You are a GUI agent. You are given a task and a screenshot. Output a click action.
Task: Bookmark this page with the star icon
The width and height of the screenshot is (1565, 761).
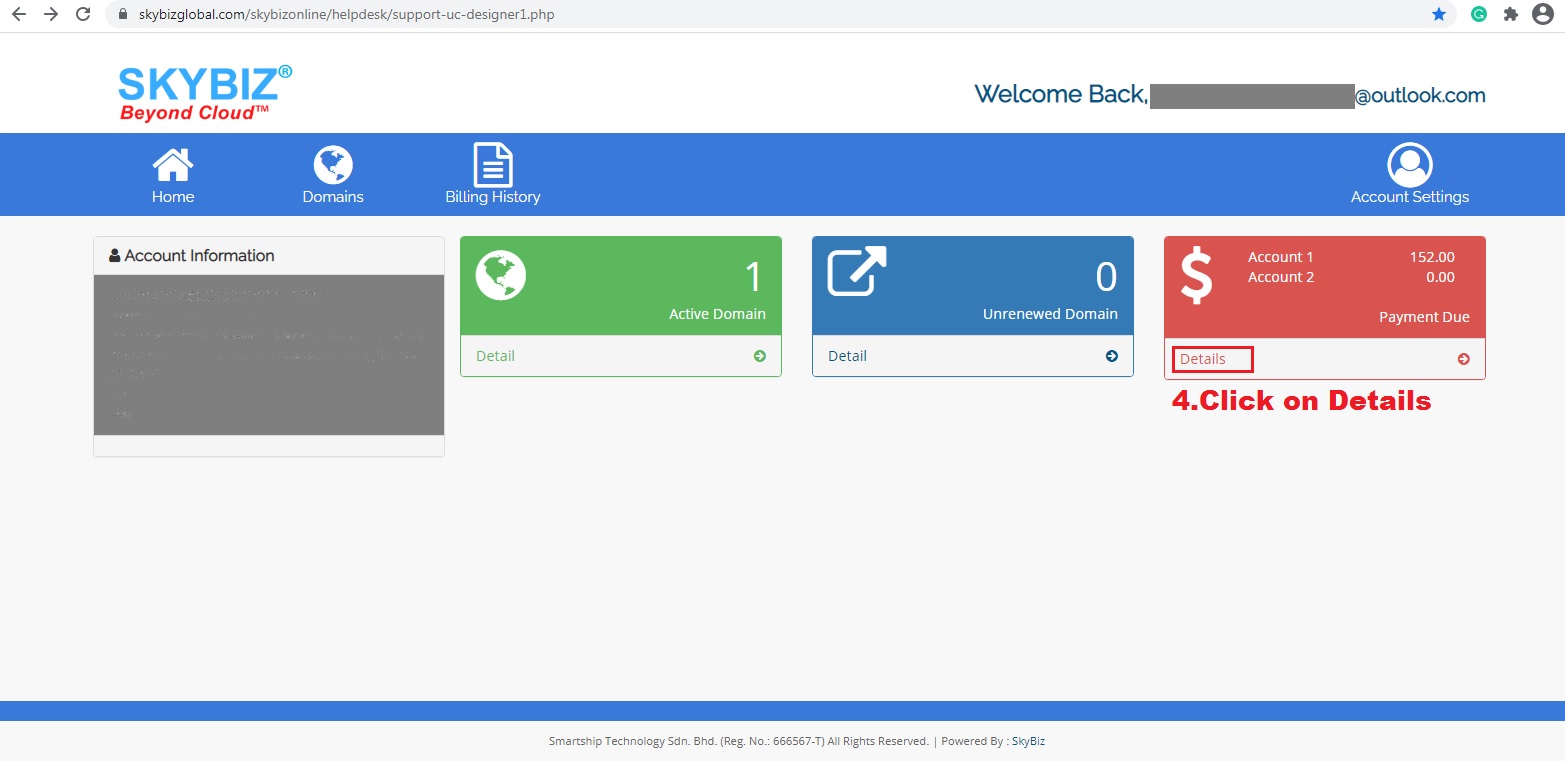pos(1439,15)
